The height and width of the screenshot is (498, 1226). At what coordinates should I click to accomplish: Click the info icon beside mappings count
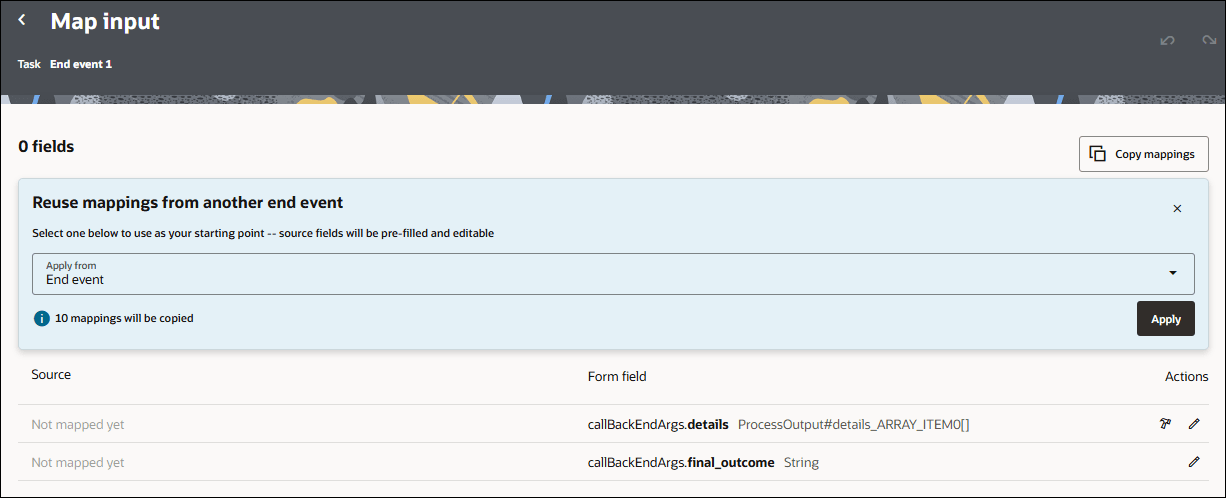tap(42, 319)
